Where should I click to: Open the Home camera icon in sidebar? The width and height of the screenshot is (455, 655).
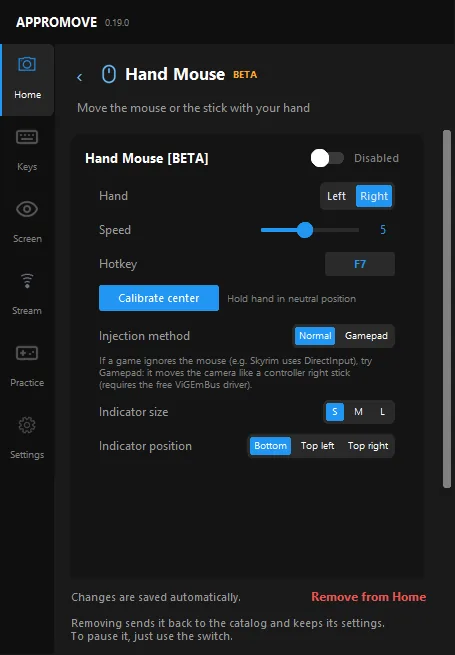27,64
